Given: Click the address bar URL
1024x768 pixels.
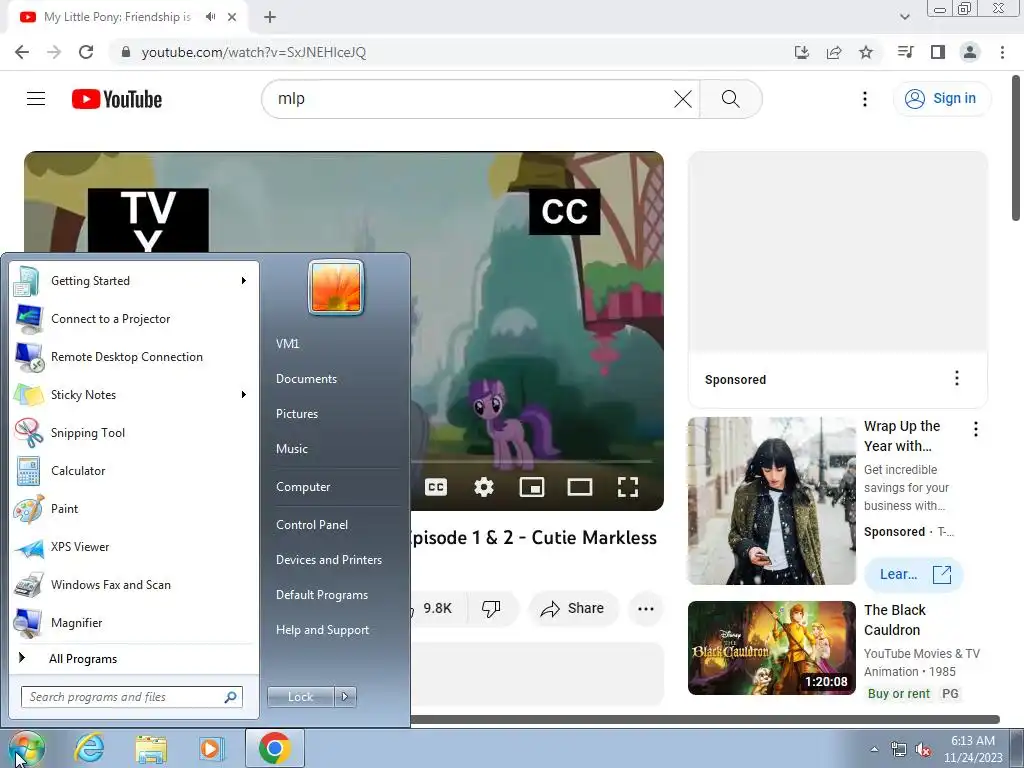Looking at the screenshot, I should pos(253,52).
